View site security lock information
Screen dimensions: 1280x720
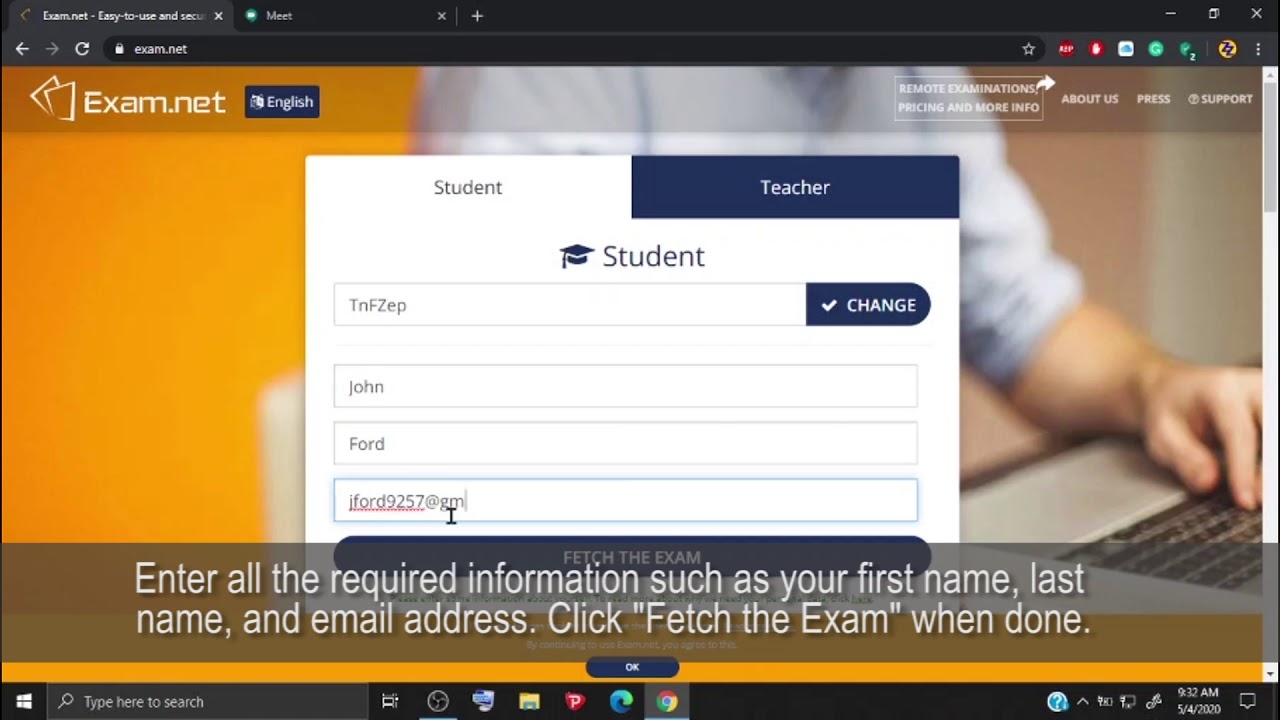119,48
